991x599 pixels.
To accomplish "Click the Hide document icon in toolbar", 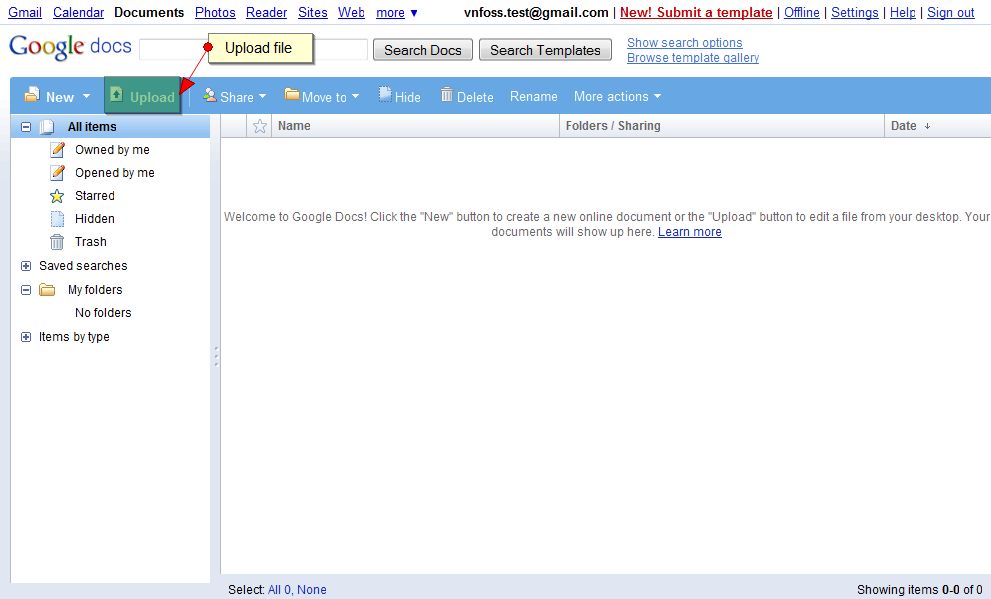I will (385, 95).
